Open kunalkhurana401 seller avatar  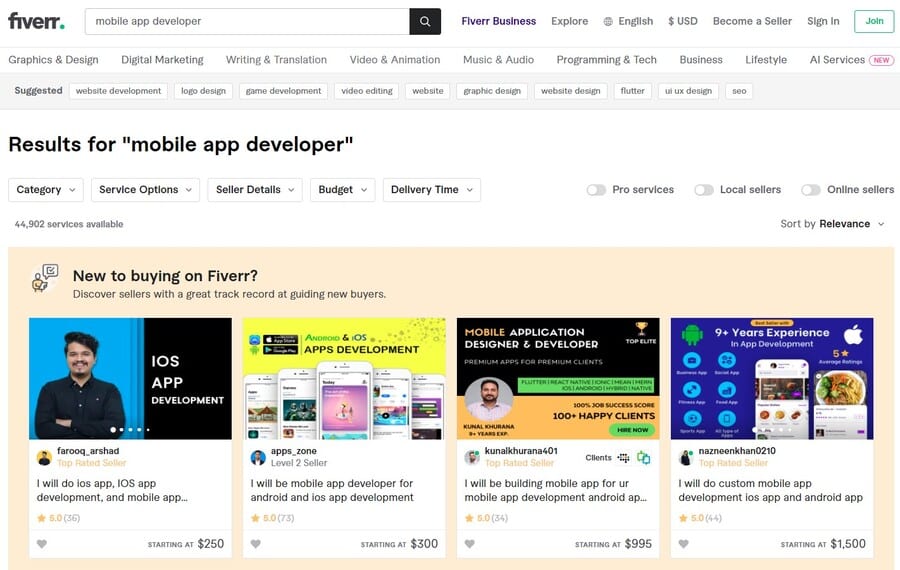(472, 457)
